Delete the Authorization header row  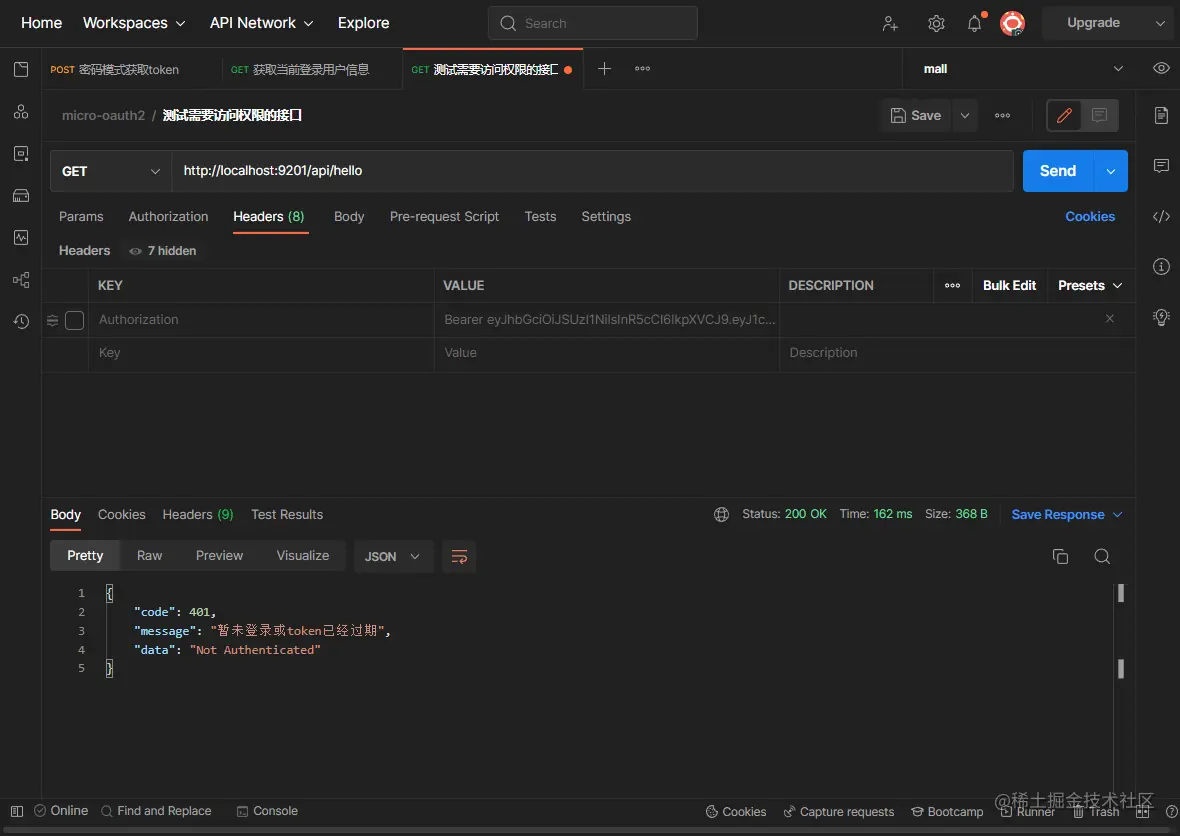point(1109,319)
